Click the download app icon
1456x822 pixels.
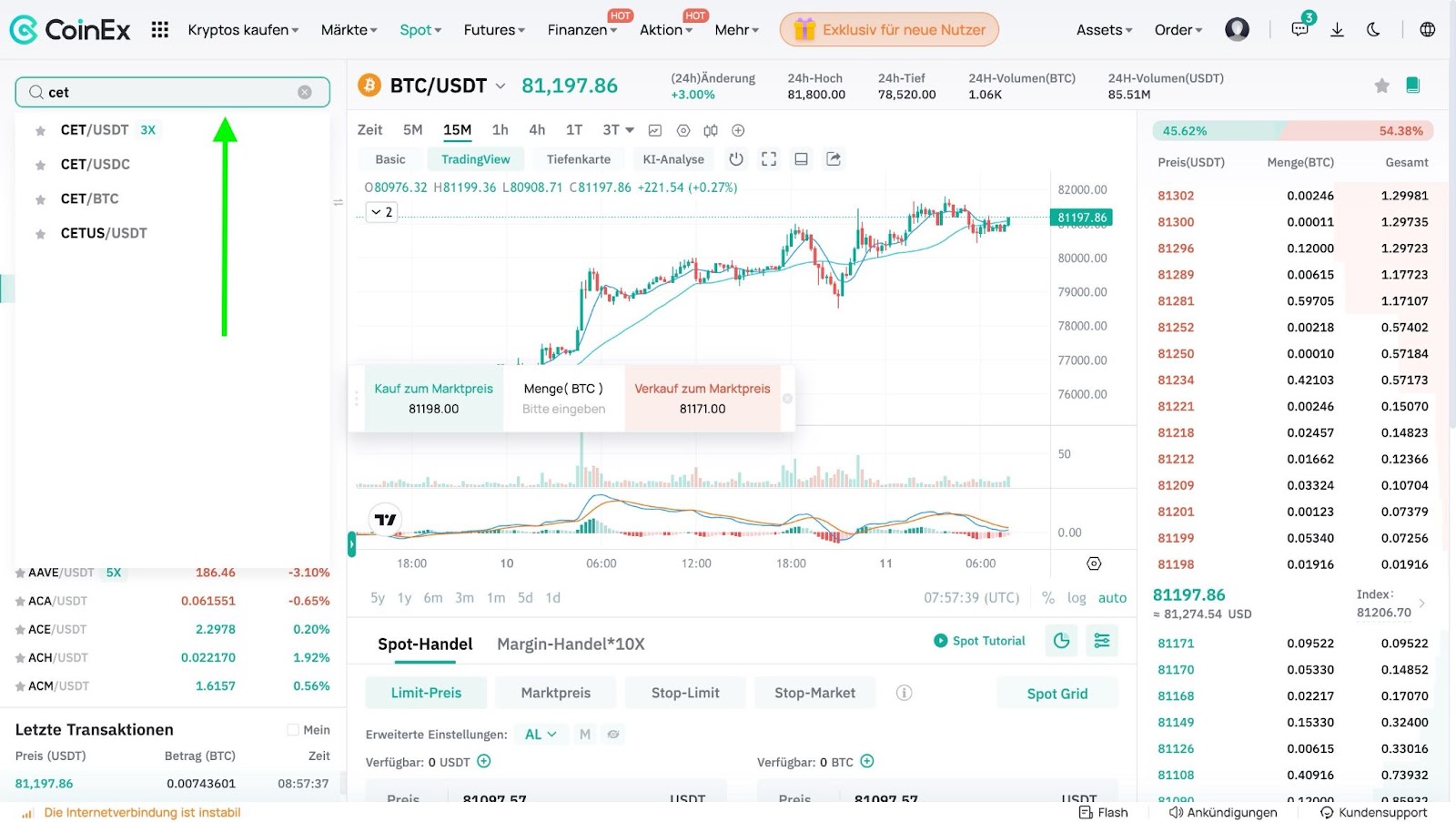pyautogui.click(x=1337, y=30)
